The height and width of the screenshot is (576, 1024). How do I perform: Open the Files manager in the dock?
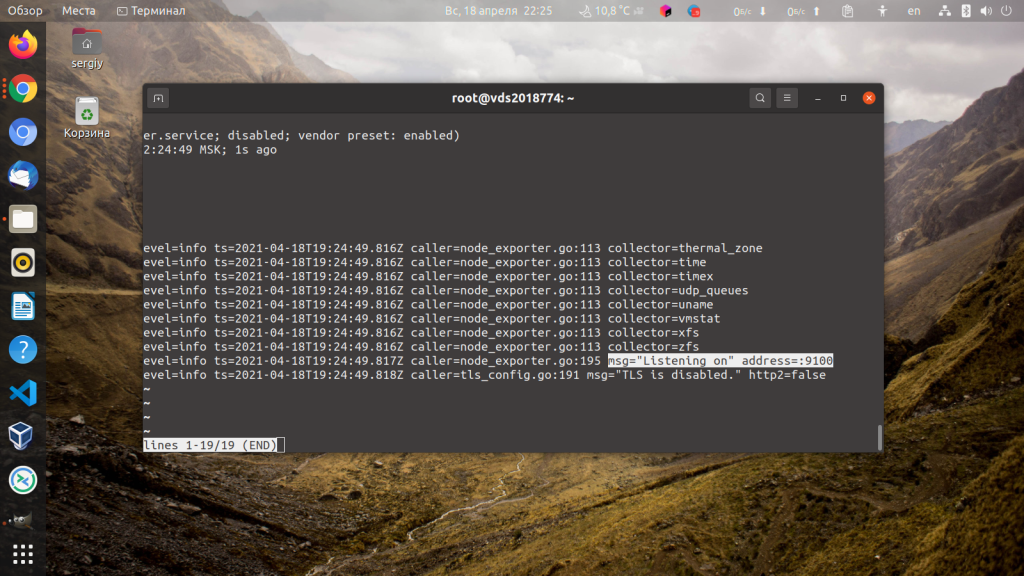(23, 219)
